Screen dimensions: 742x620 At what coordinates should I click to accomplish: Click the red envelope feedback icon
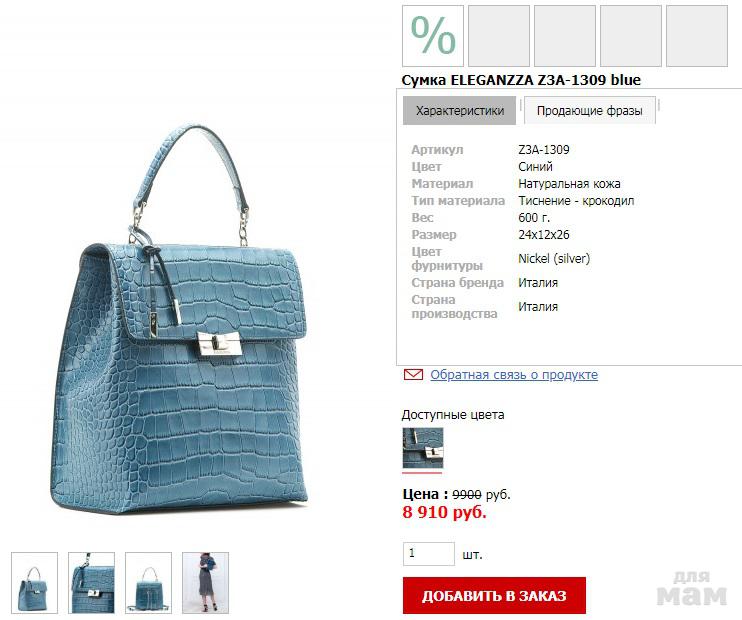[413, 374]
